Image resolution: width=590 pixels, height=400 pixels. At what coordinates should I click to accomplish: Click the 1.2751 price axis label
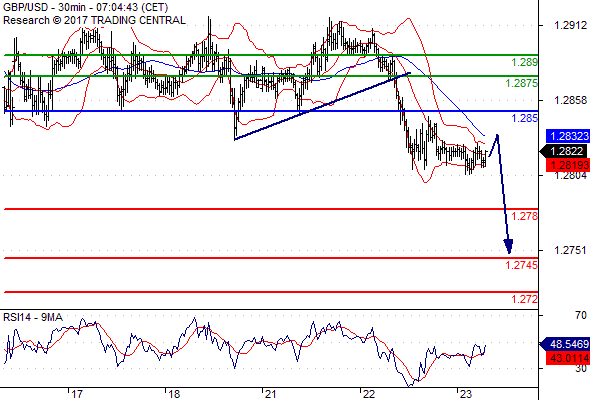click(570, 250)
